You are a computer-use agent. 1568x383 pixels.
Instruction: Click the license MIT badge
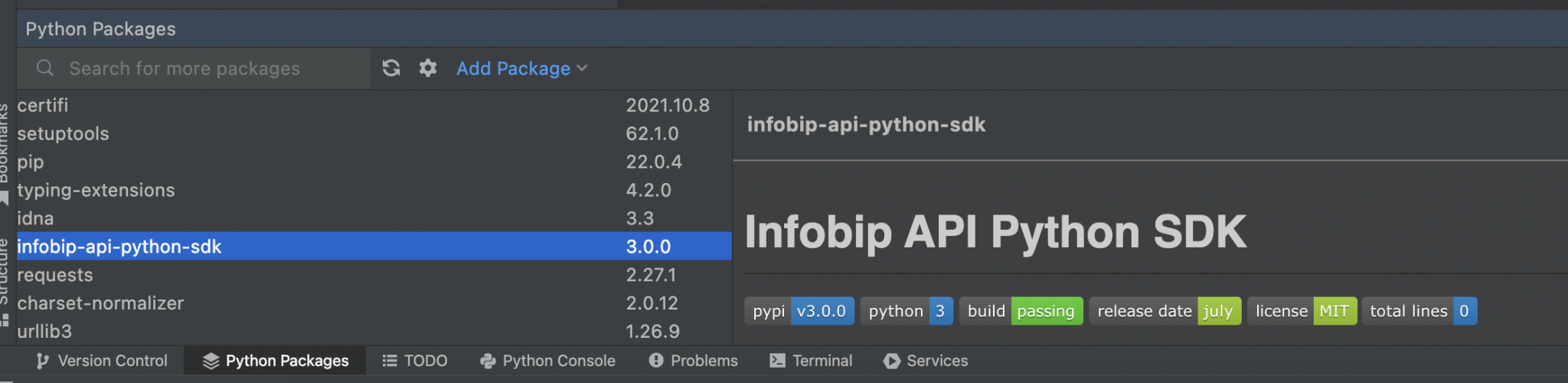(1302, 311)
